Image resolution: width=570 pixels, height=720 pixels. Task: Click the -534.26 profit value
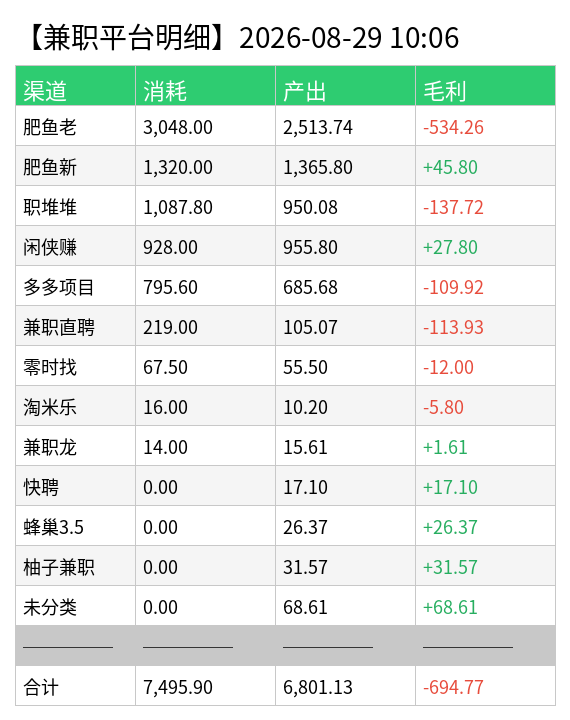coord(453,127)
